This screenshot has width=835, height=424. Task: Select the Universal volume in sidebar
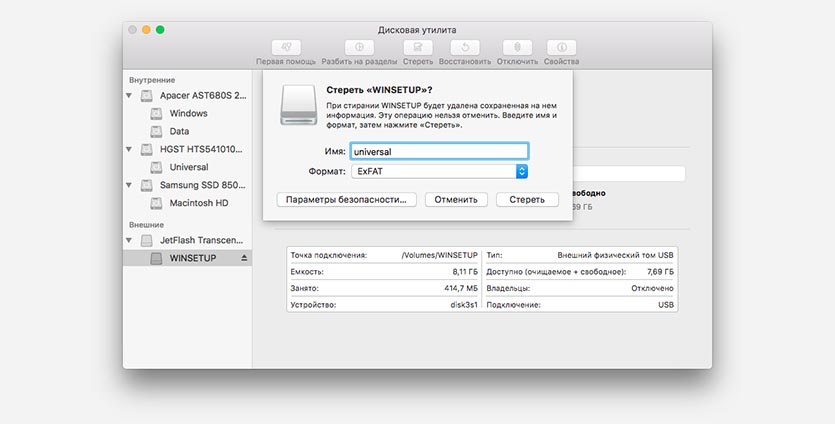189,167
